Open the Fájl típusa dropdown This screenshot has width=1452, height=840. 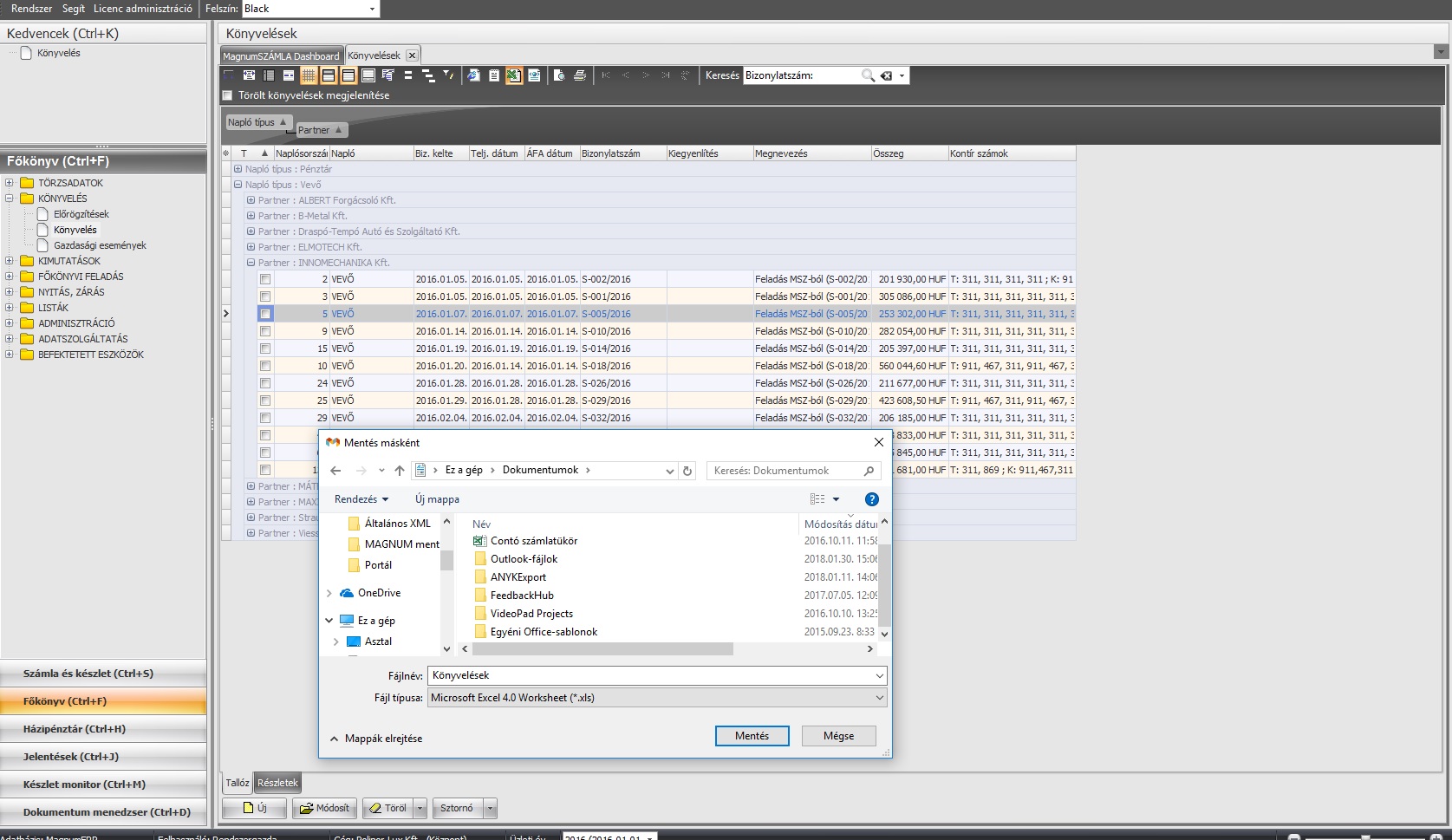(657, 698)
